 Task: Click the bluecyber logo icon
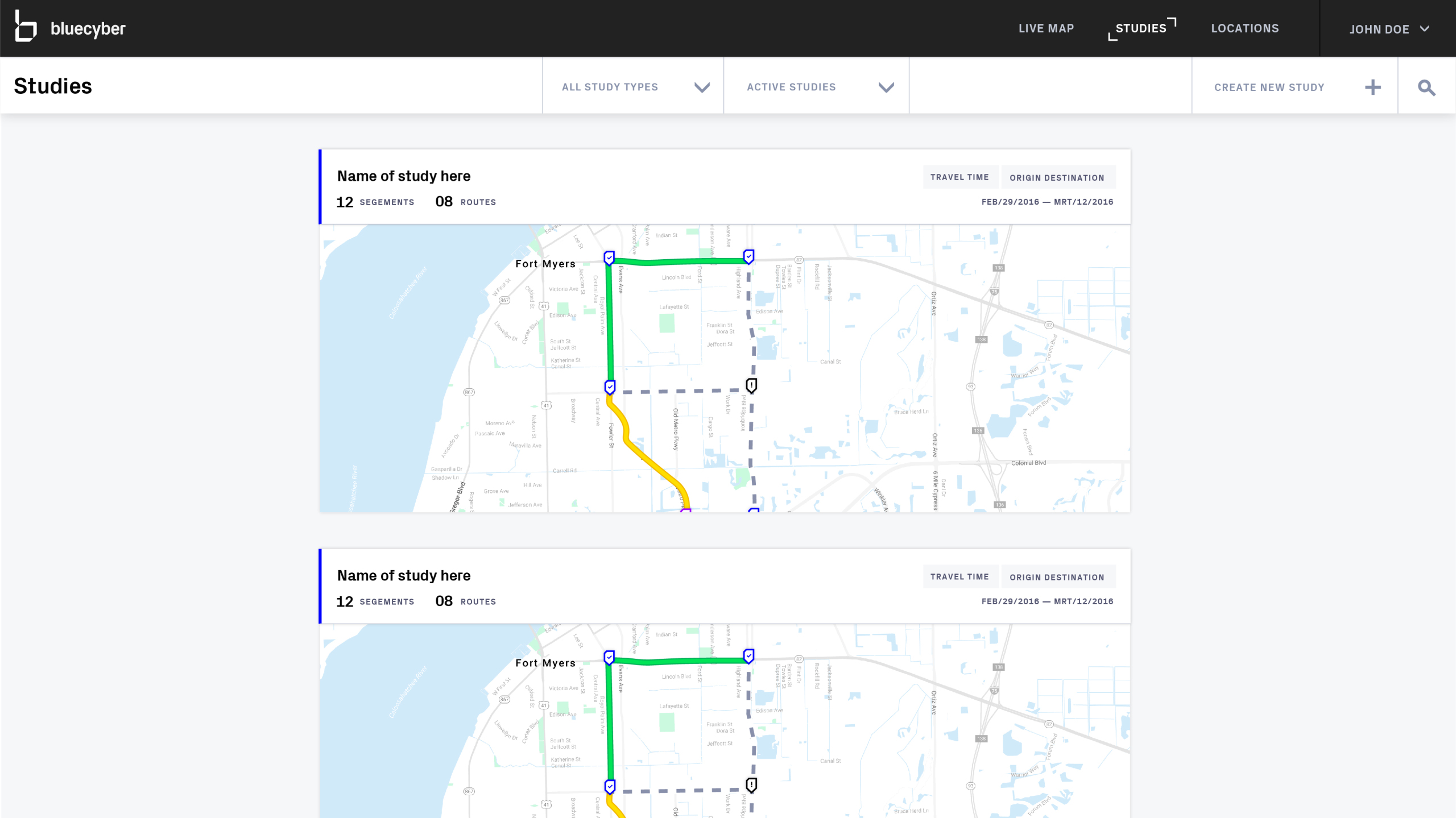point(26,27)
